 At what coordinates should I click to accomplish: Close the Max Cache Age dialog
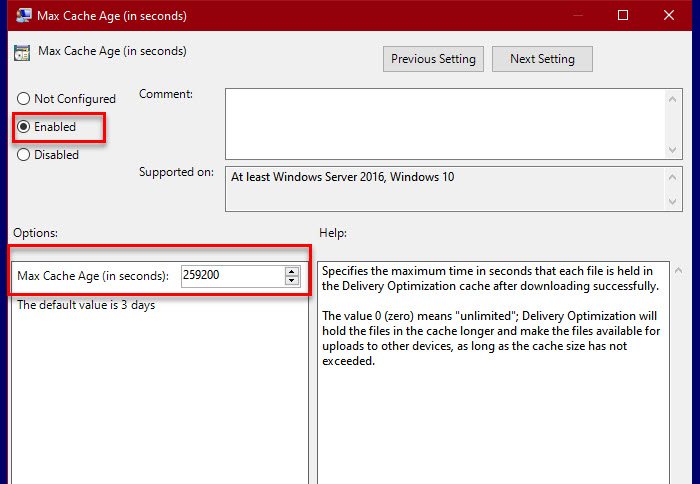(669, 15)
